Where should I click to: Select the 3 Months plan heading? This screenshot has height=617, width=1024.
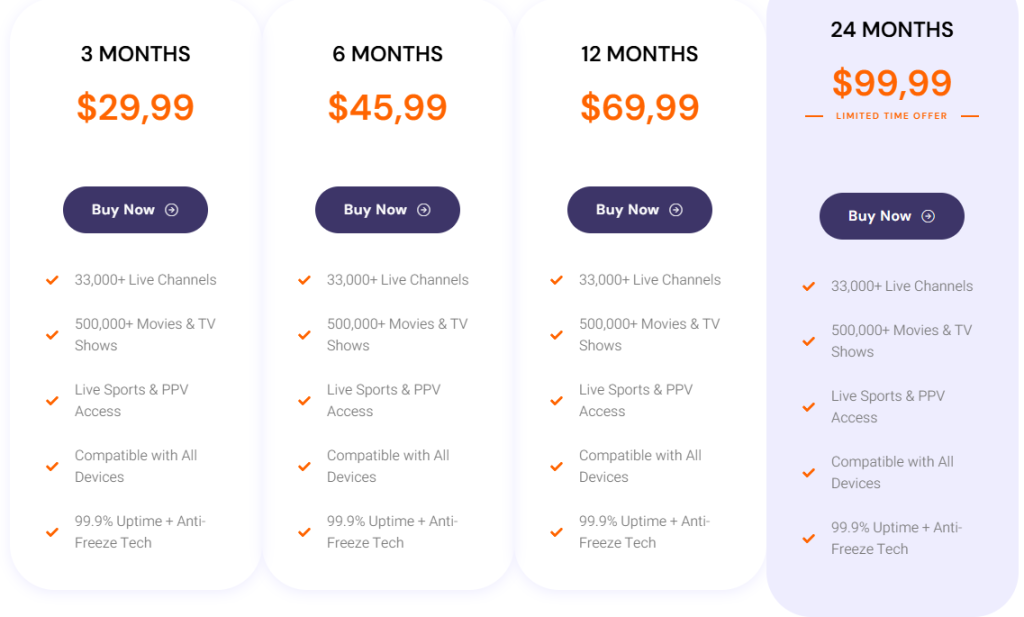[x=135, y=54]
